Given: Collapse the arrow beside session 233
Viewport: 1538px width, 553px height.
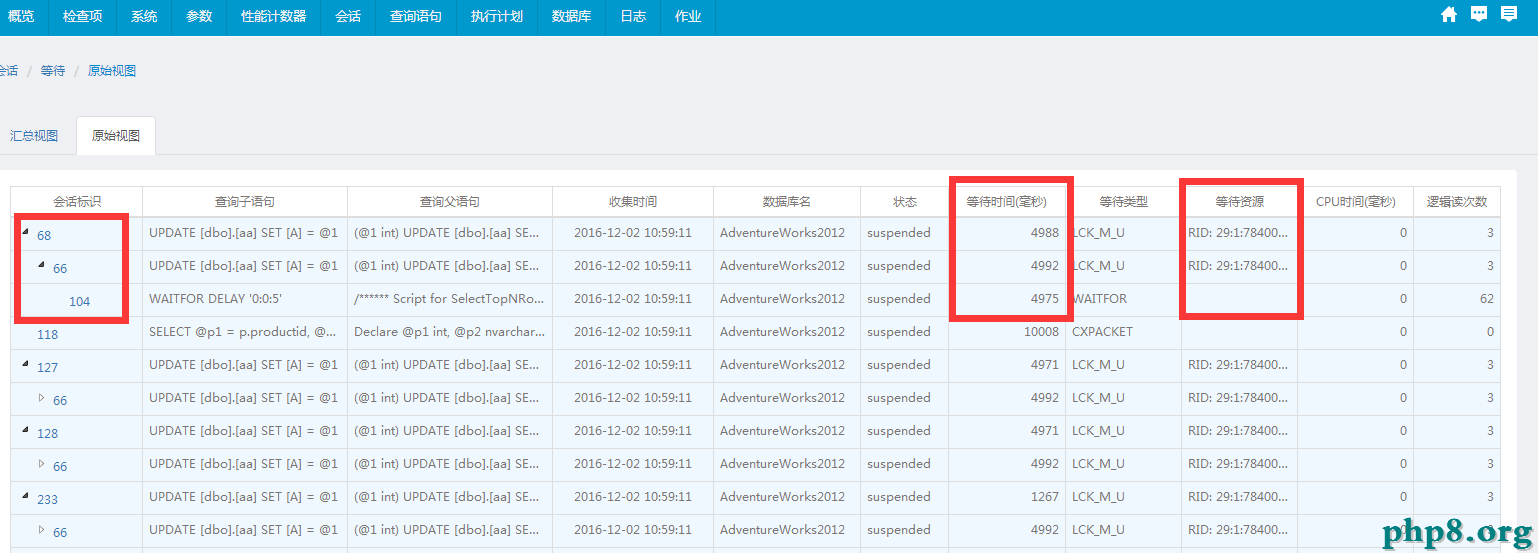Looking at the screenshot, I should (25, 497).
